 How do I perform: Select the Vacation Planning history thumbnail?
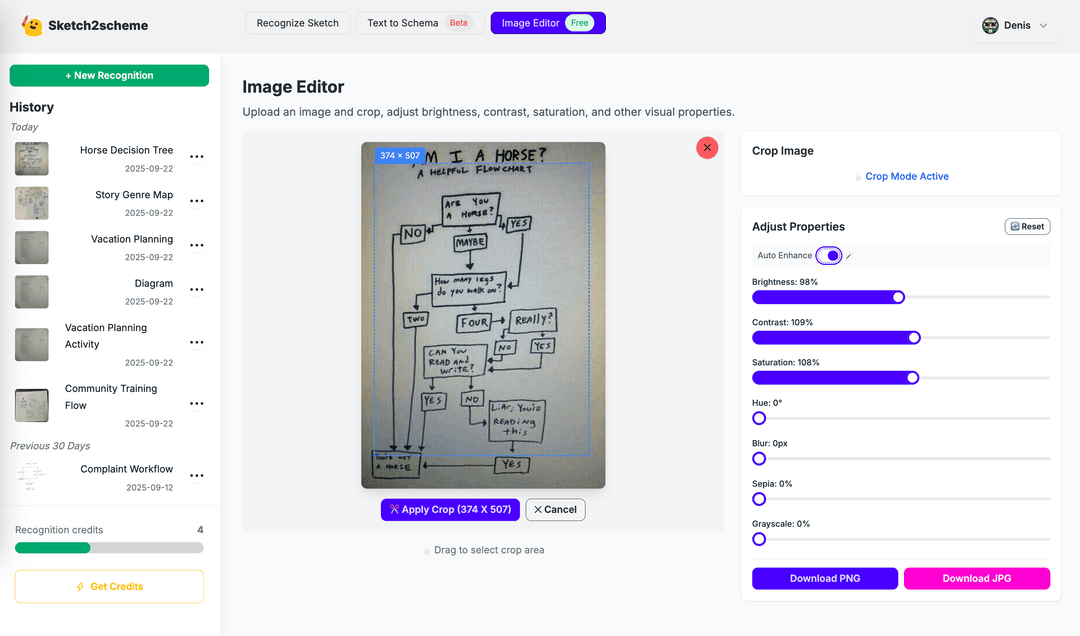31,246
